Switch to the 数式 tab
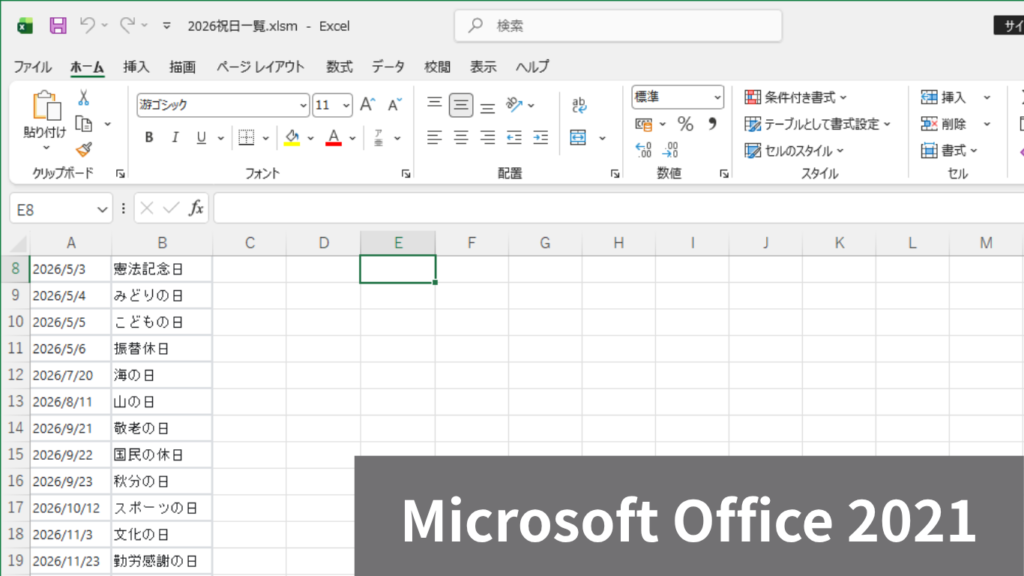The height and width of the screenshot is (576, 1024). tap(339, 67)
